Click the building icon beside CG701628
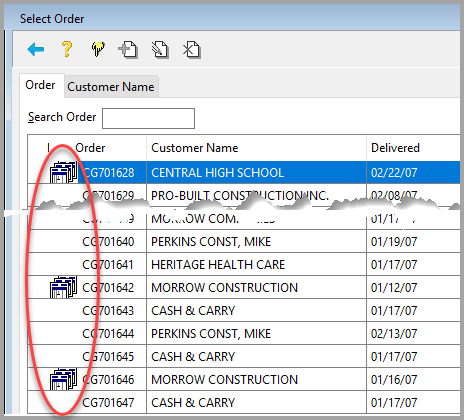Screen dimensions: 464x420 coord(63,172)
